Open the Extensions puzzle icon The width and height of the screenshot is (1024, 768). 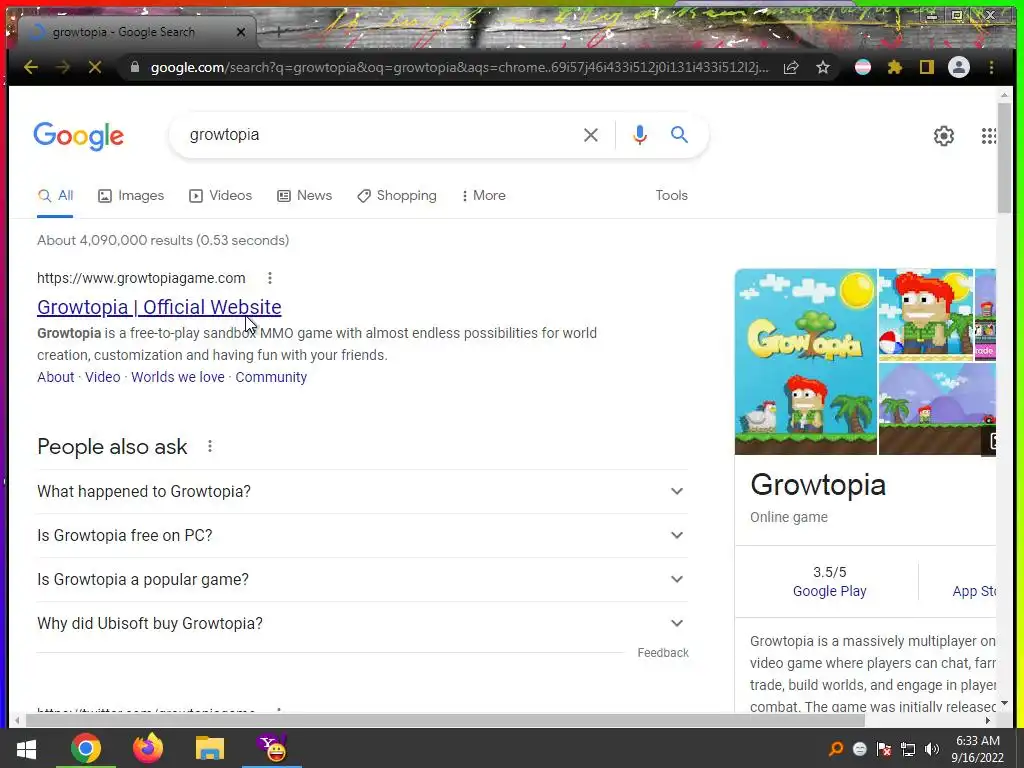pos(895,67)
